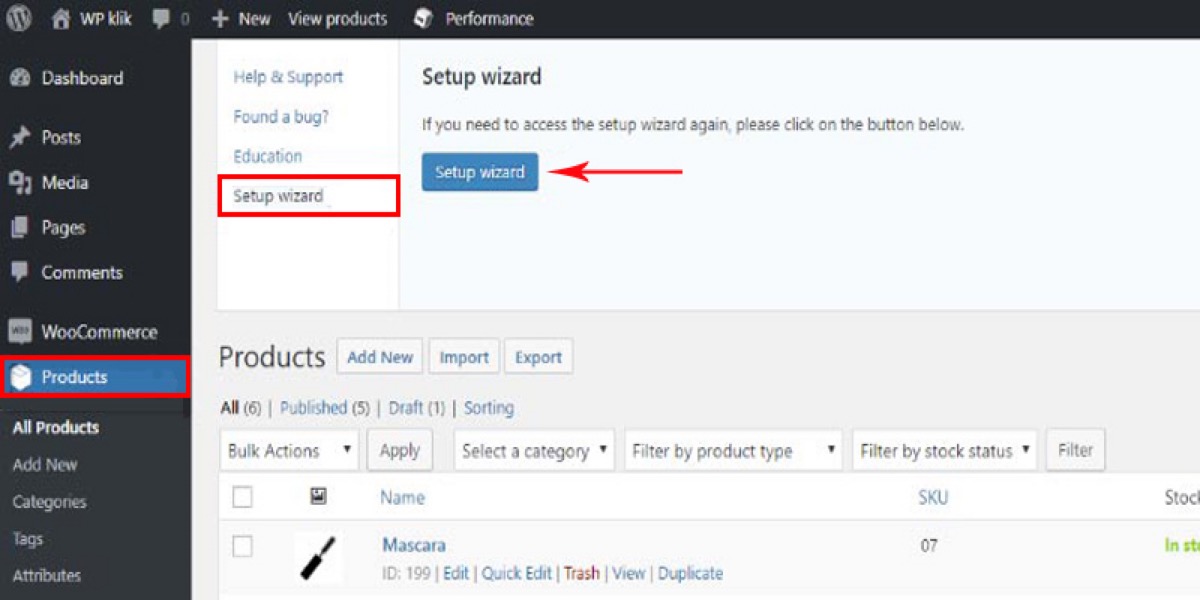Open the Dashboard menu item
This screenshot has width=1200, height=600.
82,78
